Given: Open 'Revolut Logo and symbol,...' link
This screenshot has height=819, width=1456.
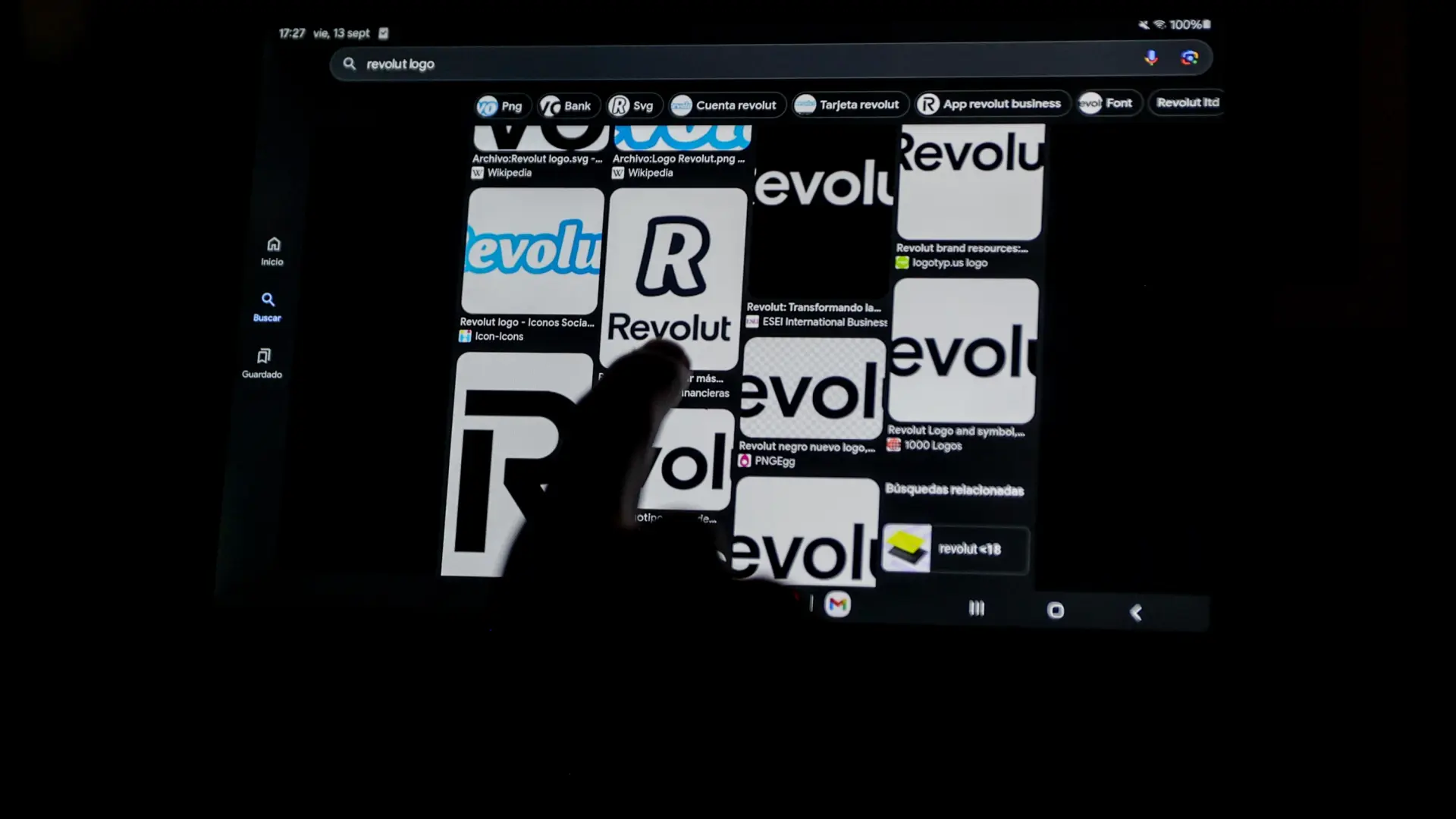Looking at the screenshot, I should pyautogui.click(x=955, y=431).
